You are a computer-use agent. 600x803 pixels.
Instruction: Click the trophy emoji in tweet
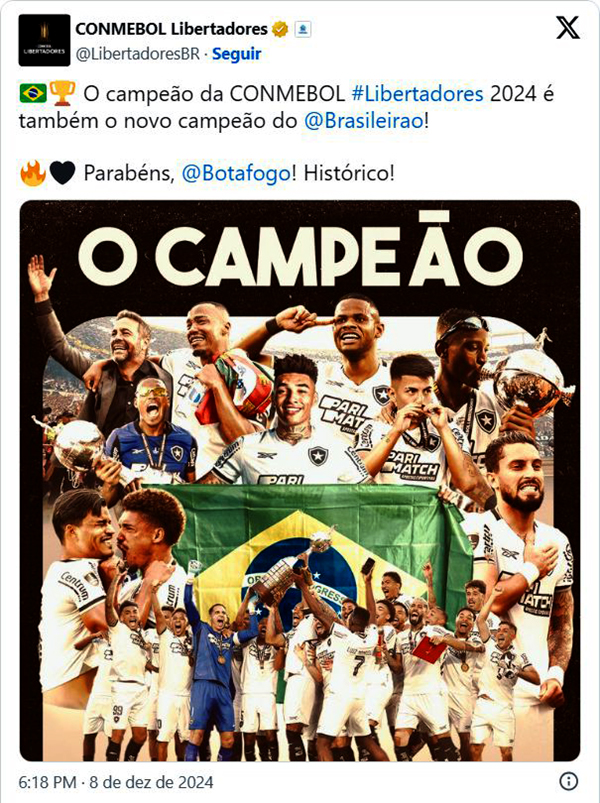(x=62, y=94)
